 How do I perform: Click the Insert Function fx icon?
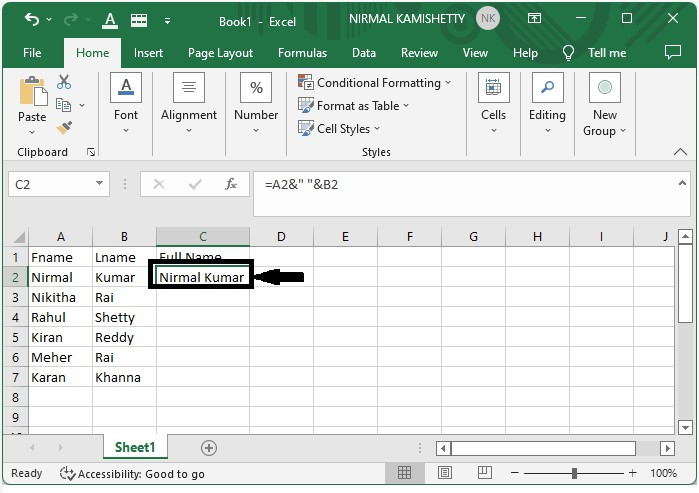[x=231, y=184]
